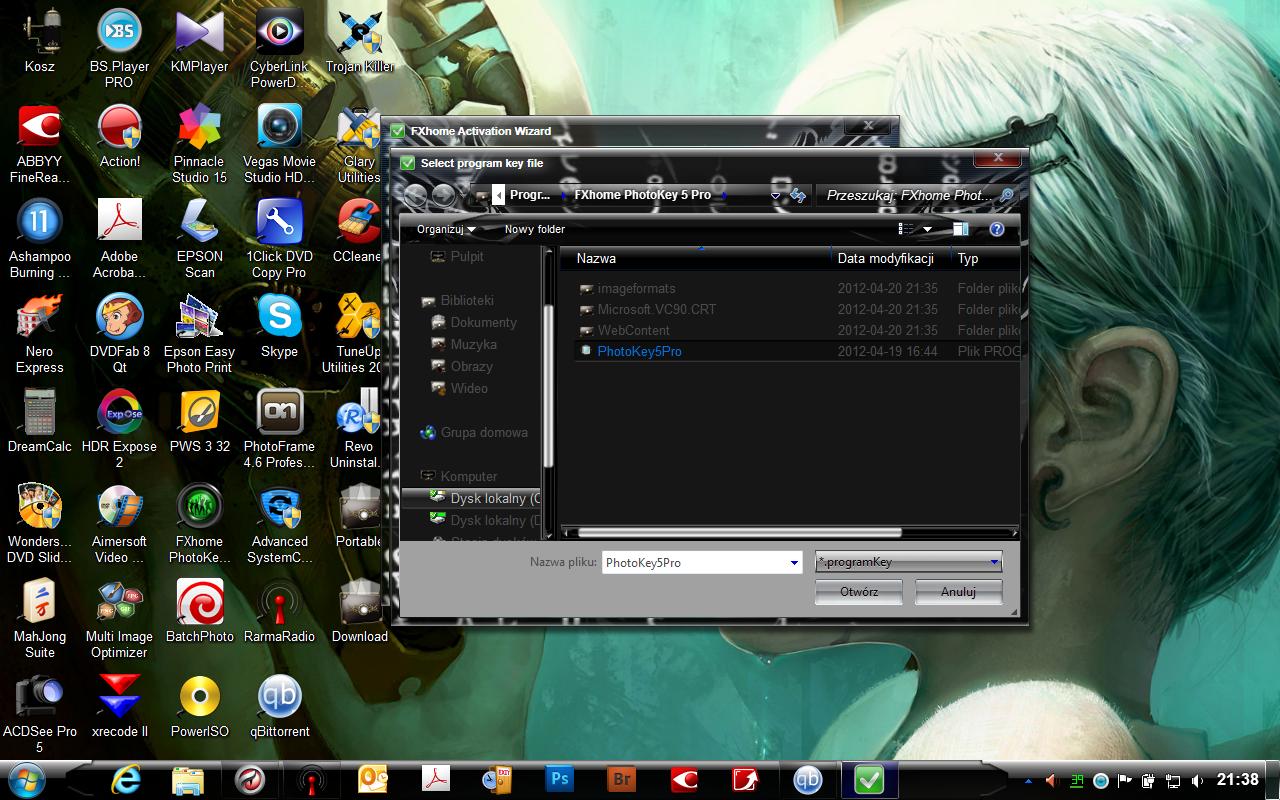Launch 1Click DVD Copy Pro

point(279,238)
